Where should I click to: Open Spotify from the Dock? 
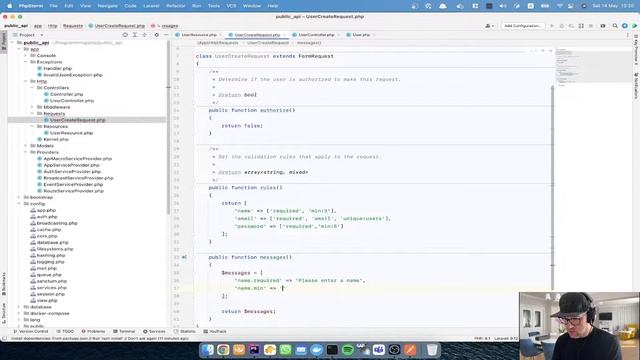(x=347, y=350)
